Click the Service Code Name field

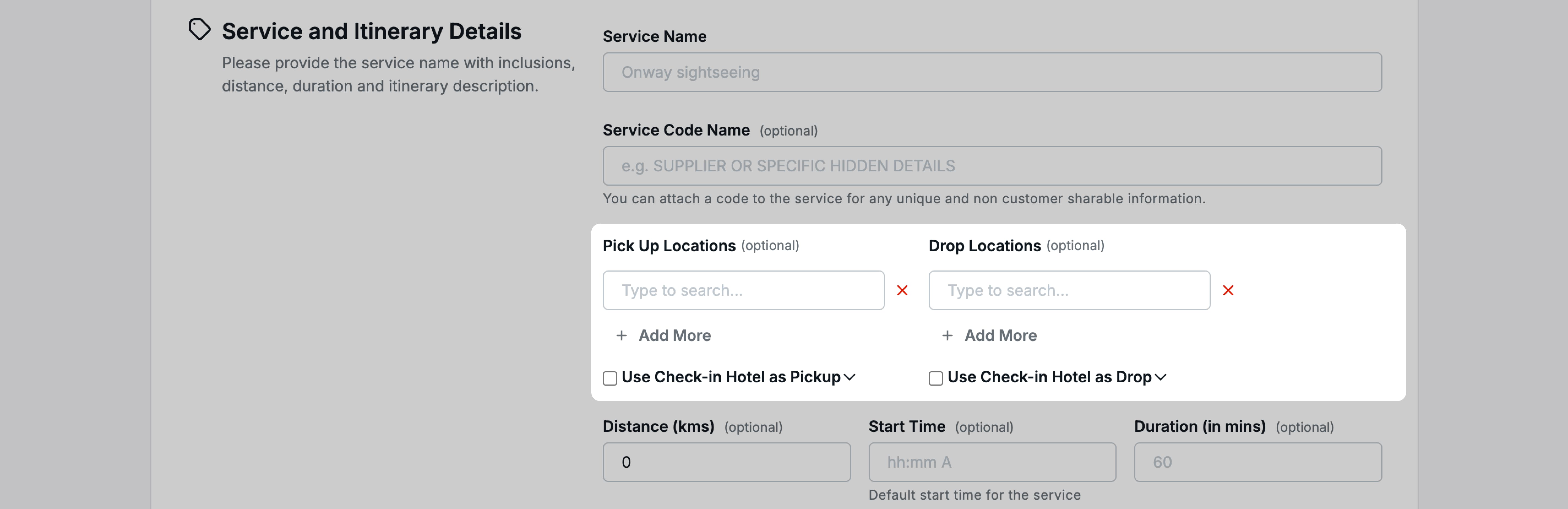992,166
